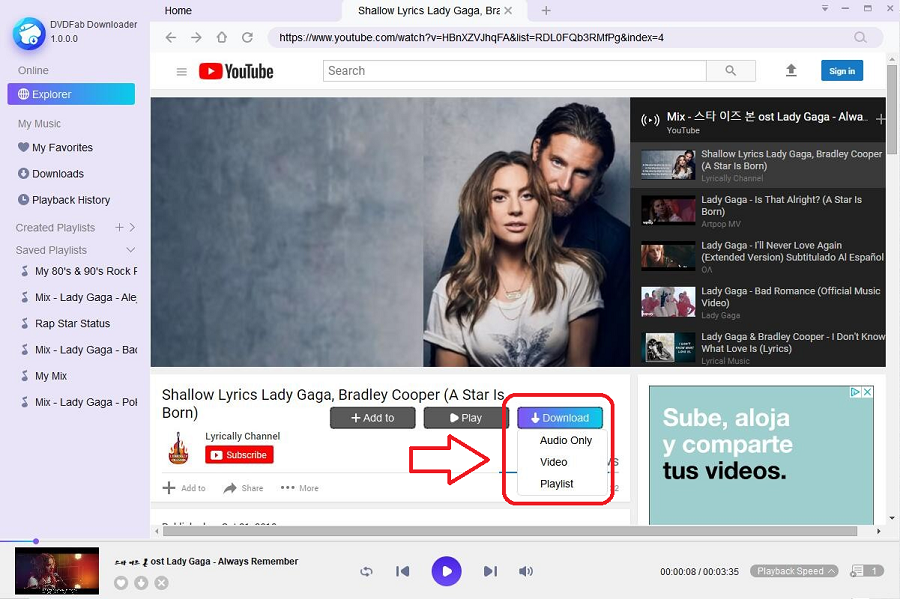Image resolution: width=900 pixels, height=599 pixels.
Task: Click the volume speaker icon in player
Action: 526,571
